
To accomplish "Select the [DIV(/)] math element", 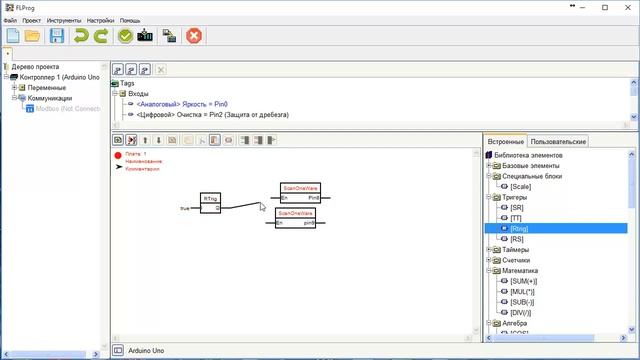I will 520,313.
